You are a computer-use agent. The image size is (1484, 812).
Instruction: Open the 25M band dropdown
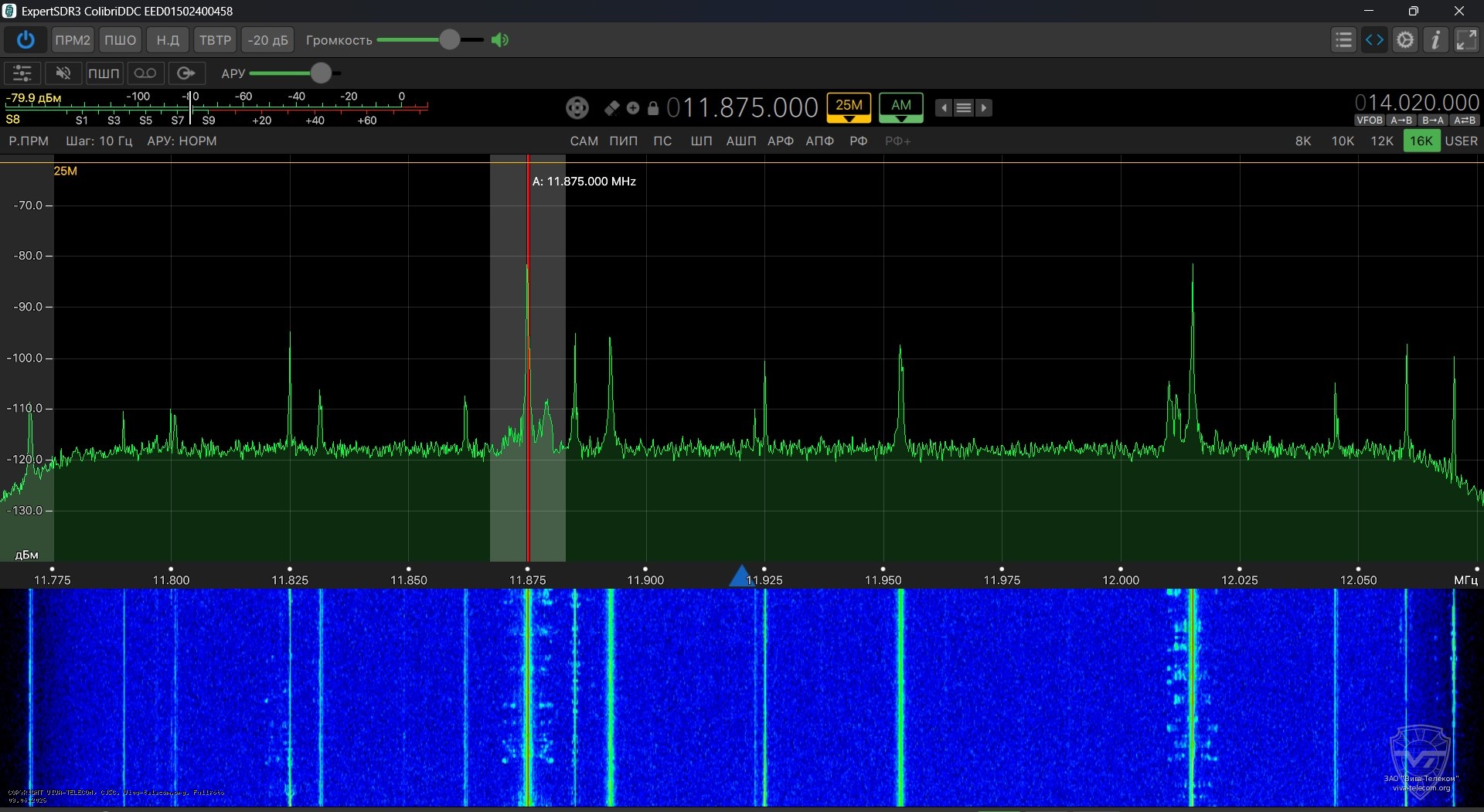(849, 108)
